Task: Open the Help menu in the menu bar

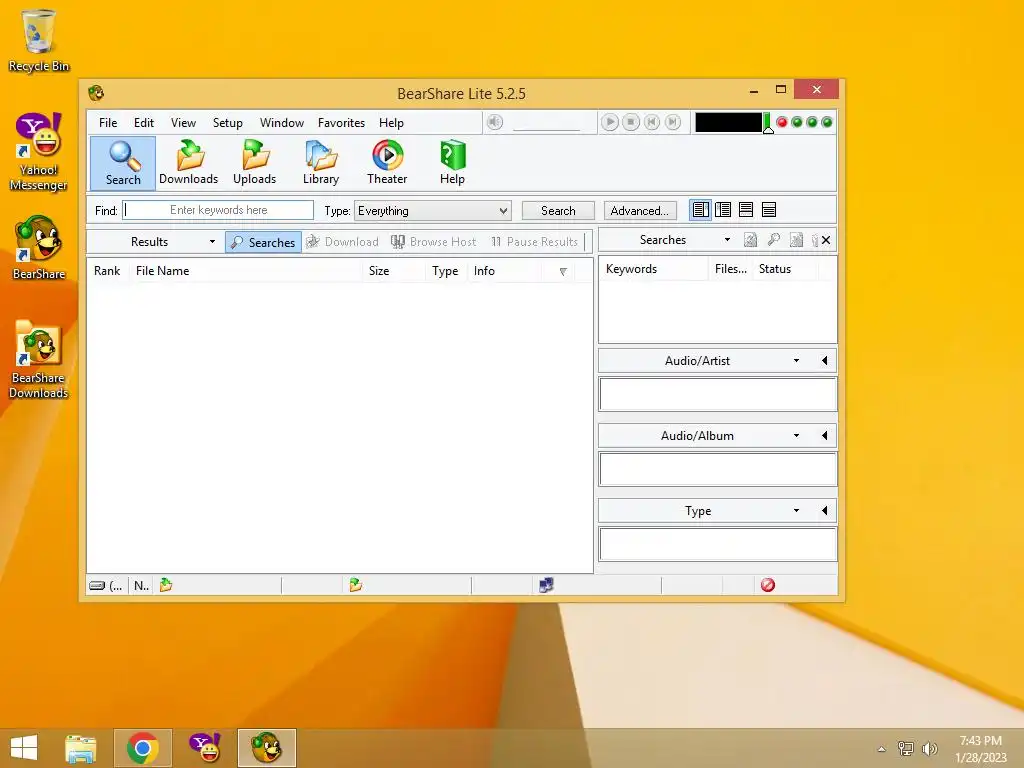Action: click(391, 123)
